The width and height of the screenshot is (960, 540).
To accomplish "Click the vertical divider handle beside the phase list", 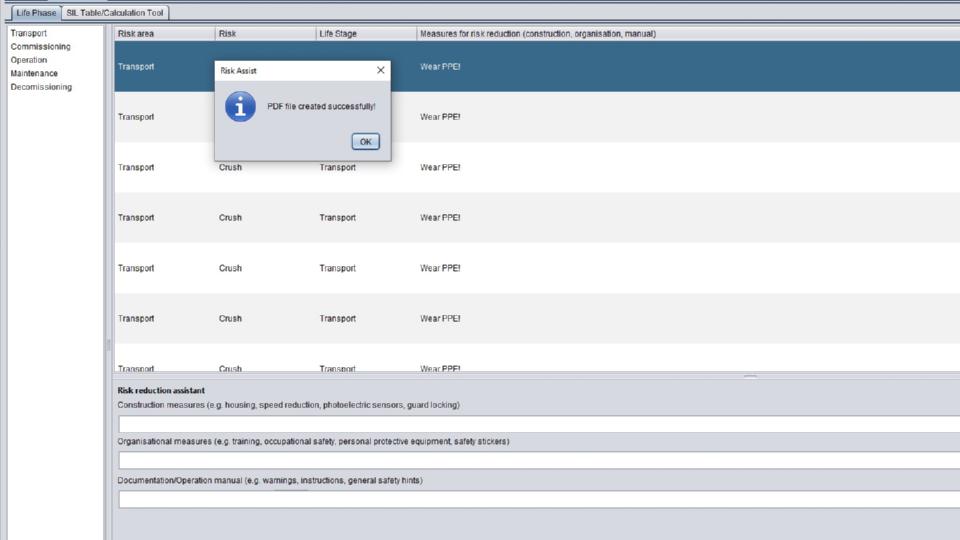I will point(109,344).
